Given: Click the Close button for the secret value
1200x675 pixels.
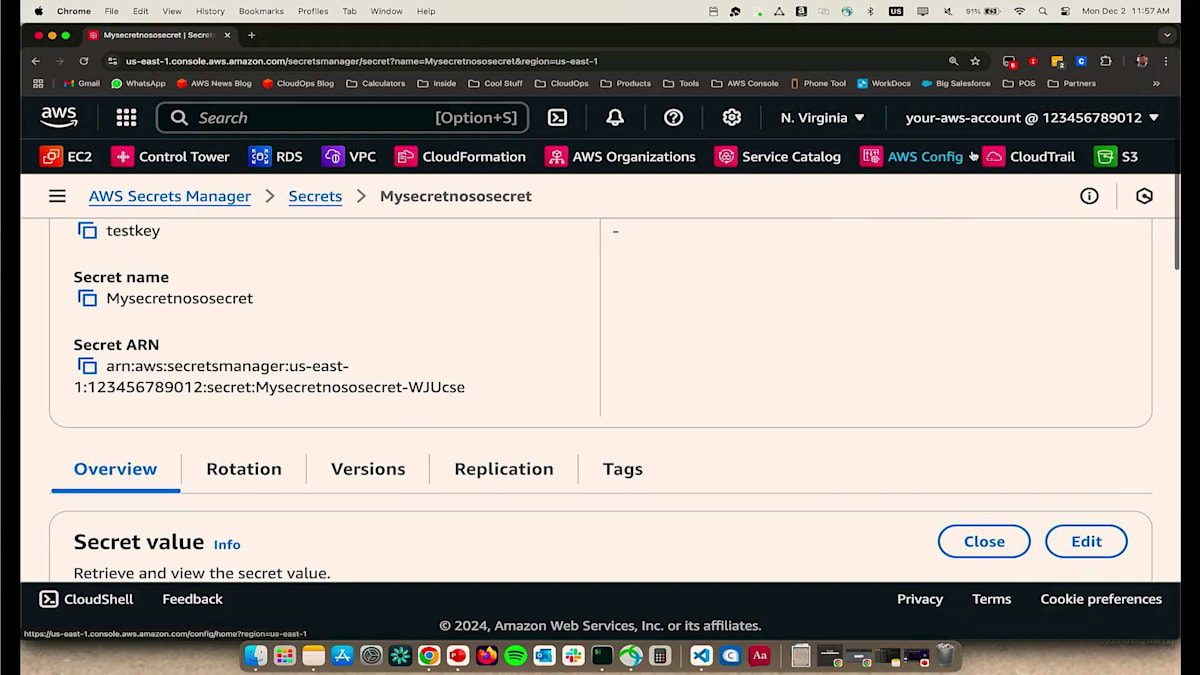Looking at the screenshot, I should 984,541.
